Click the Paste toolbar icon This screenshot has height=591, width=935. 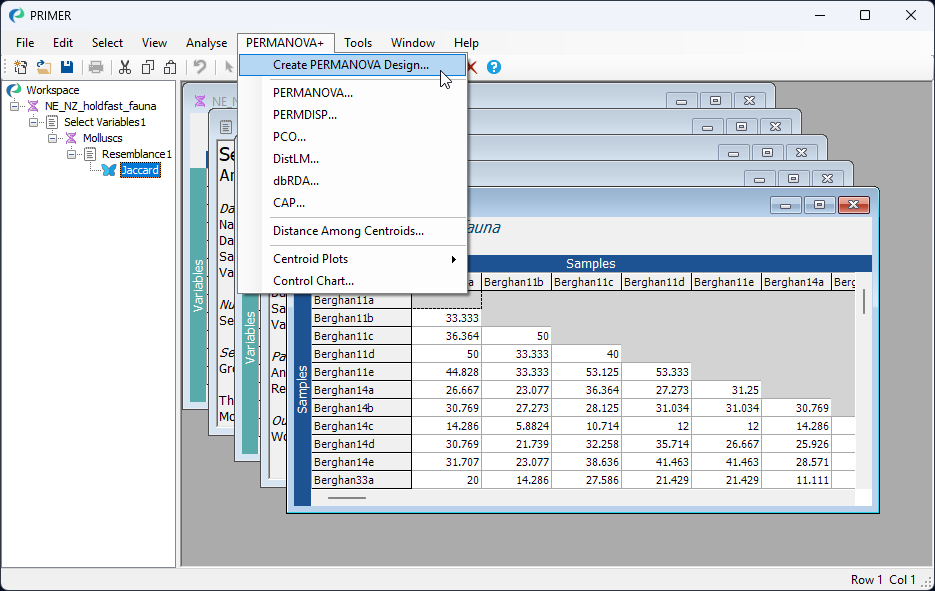[170, 67]
